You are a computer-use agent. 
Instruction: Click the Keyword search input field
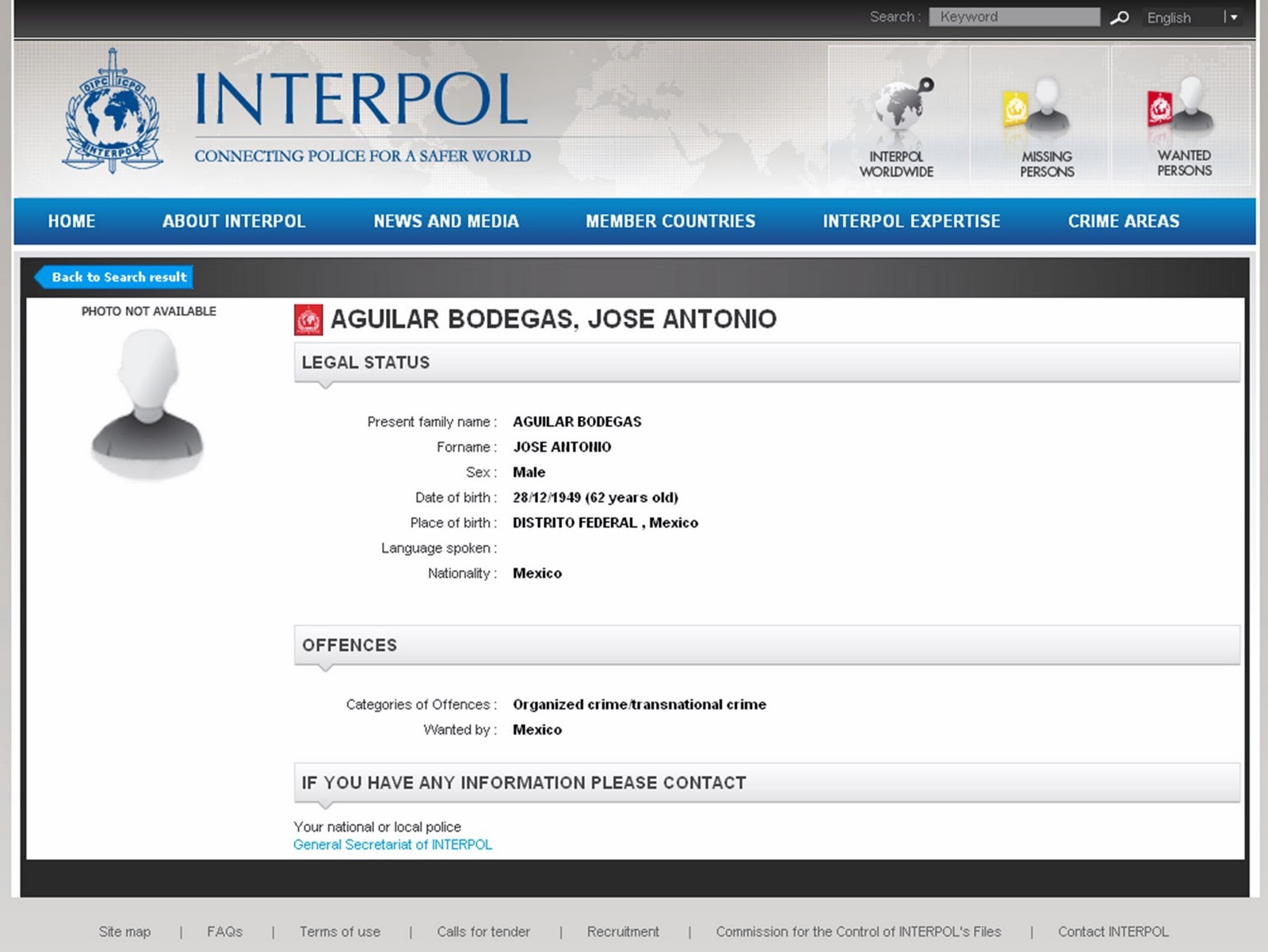coord(1014,16)
